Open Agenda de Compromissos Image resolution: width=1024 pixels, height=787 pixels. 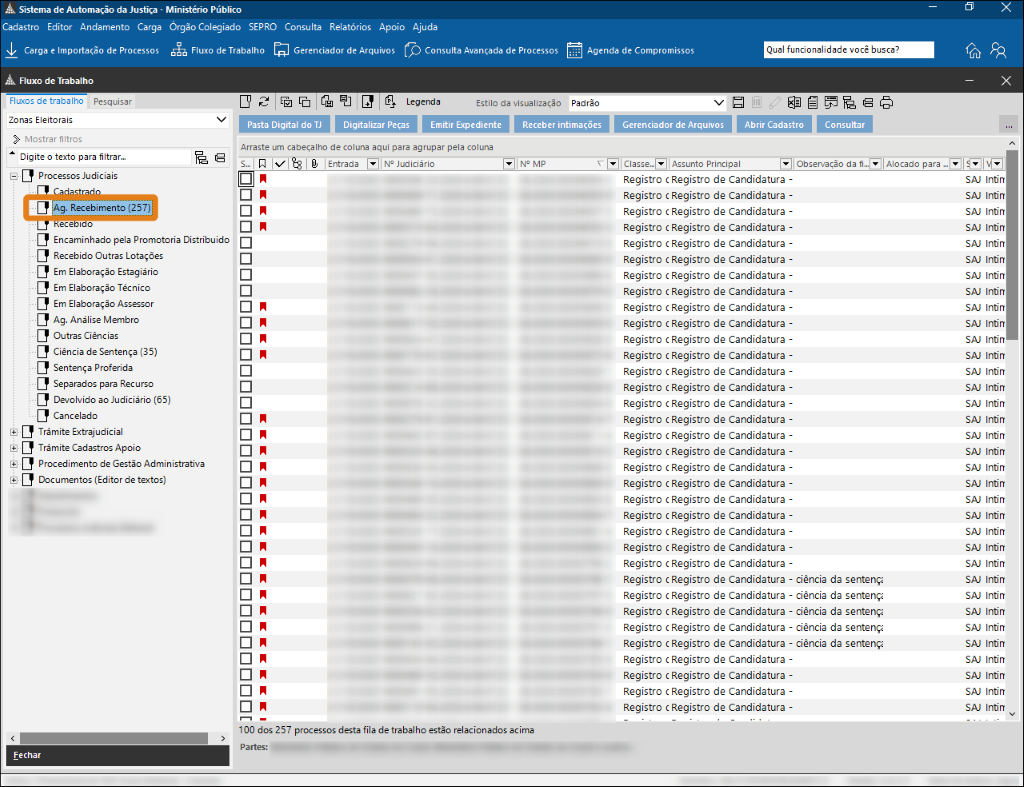630,50
